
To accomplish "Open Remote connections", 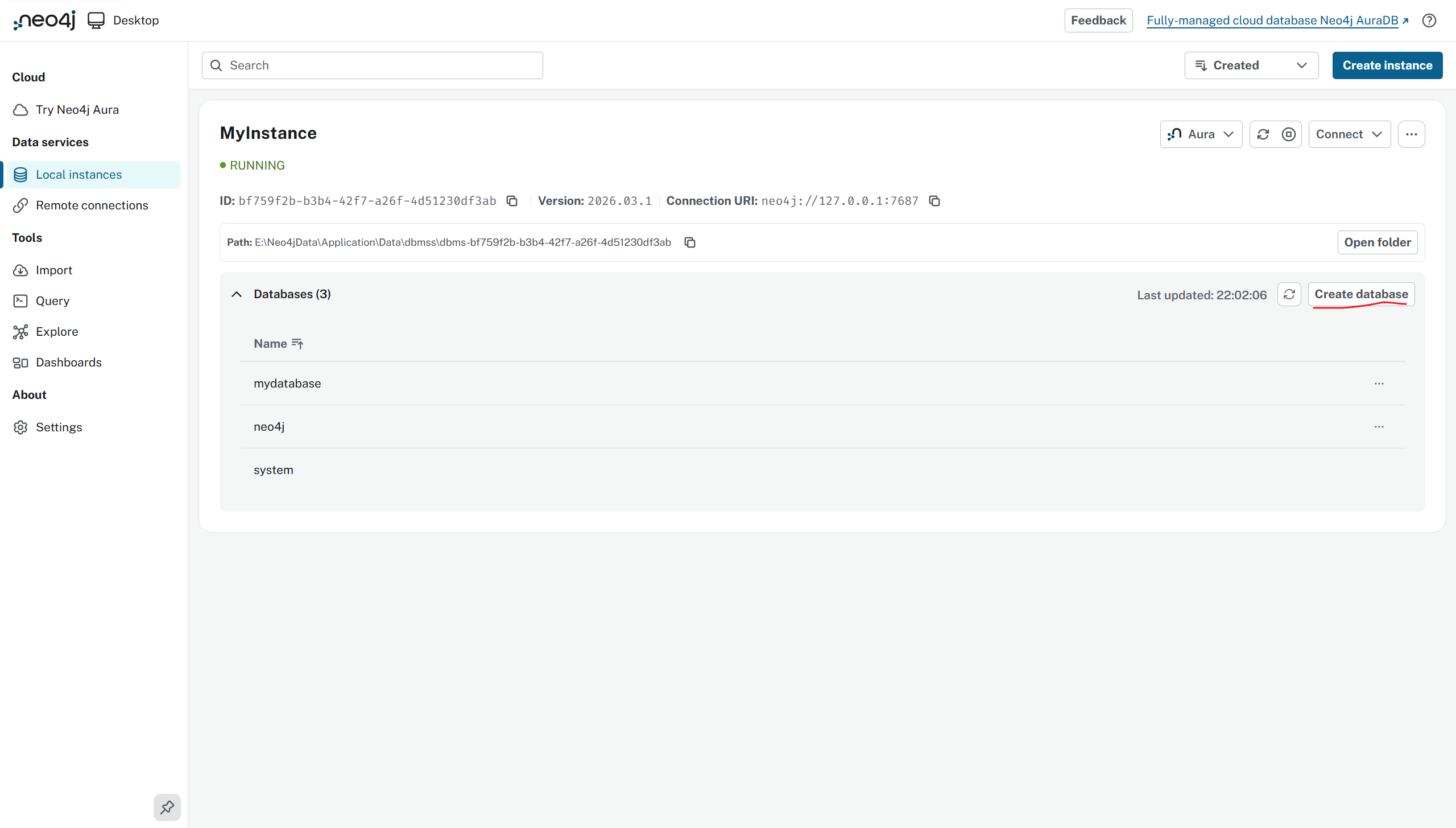I will (x=94, y=205).
